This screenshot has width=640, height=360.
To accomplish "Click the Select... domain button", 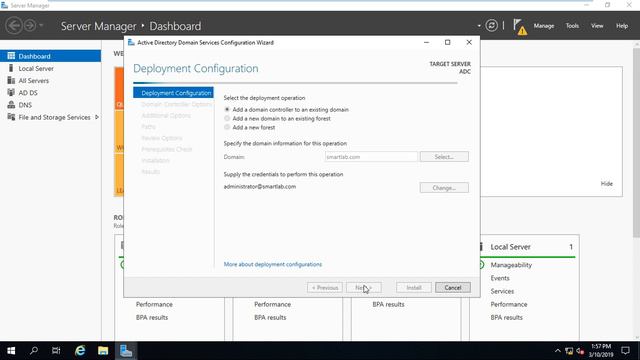I will [x=444, y=157].
